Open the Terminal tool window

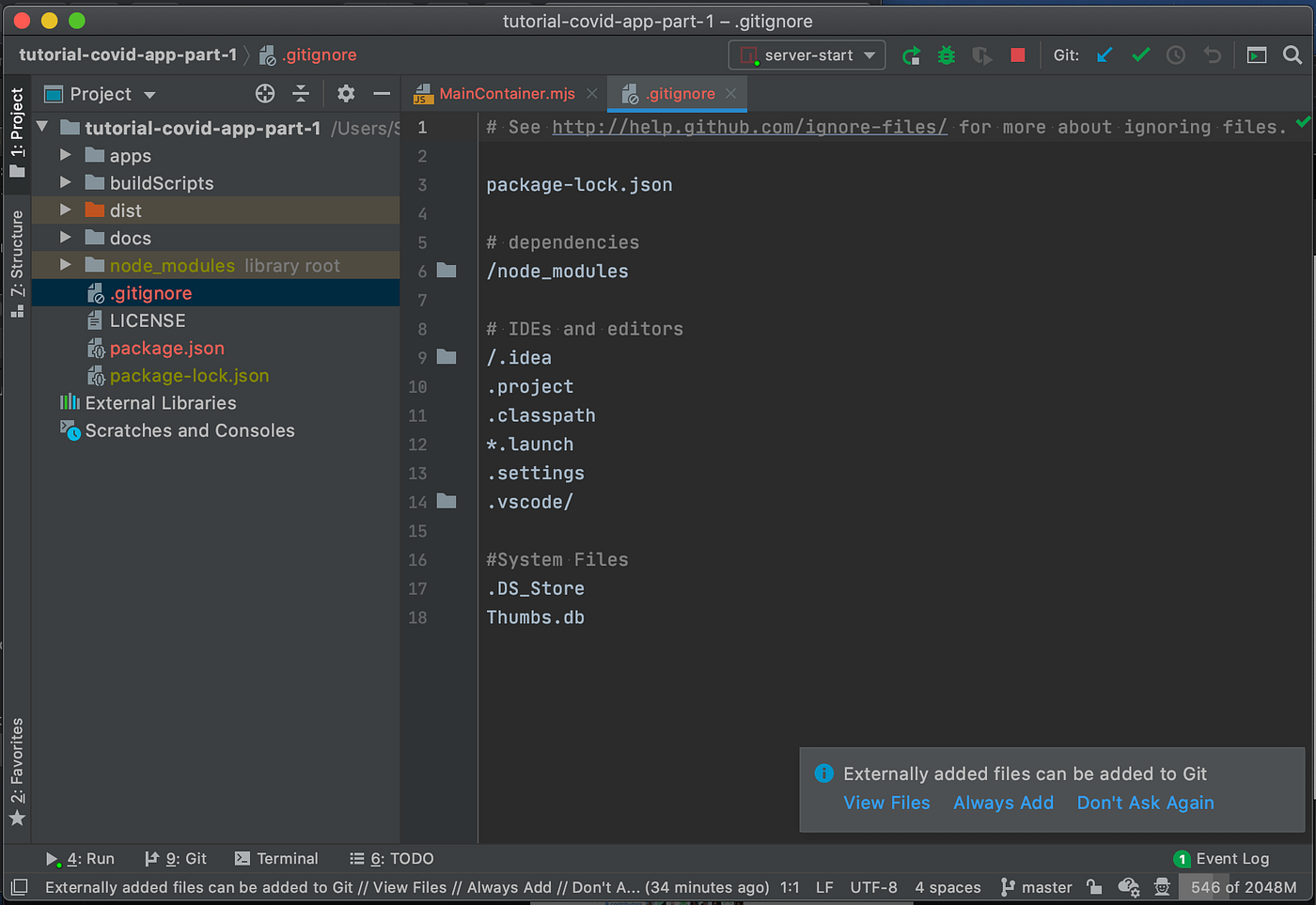(x=277, y=858)
